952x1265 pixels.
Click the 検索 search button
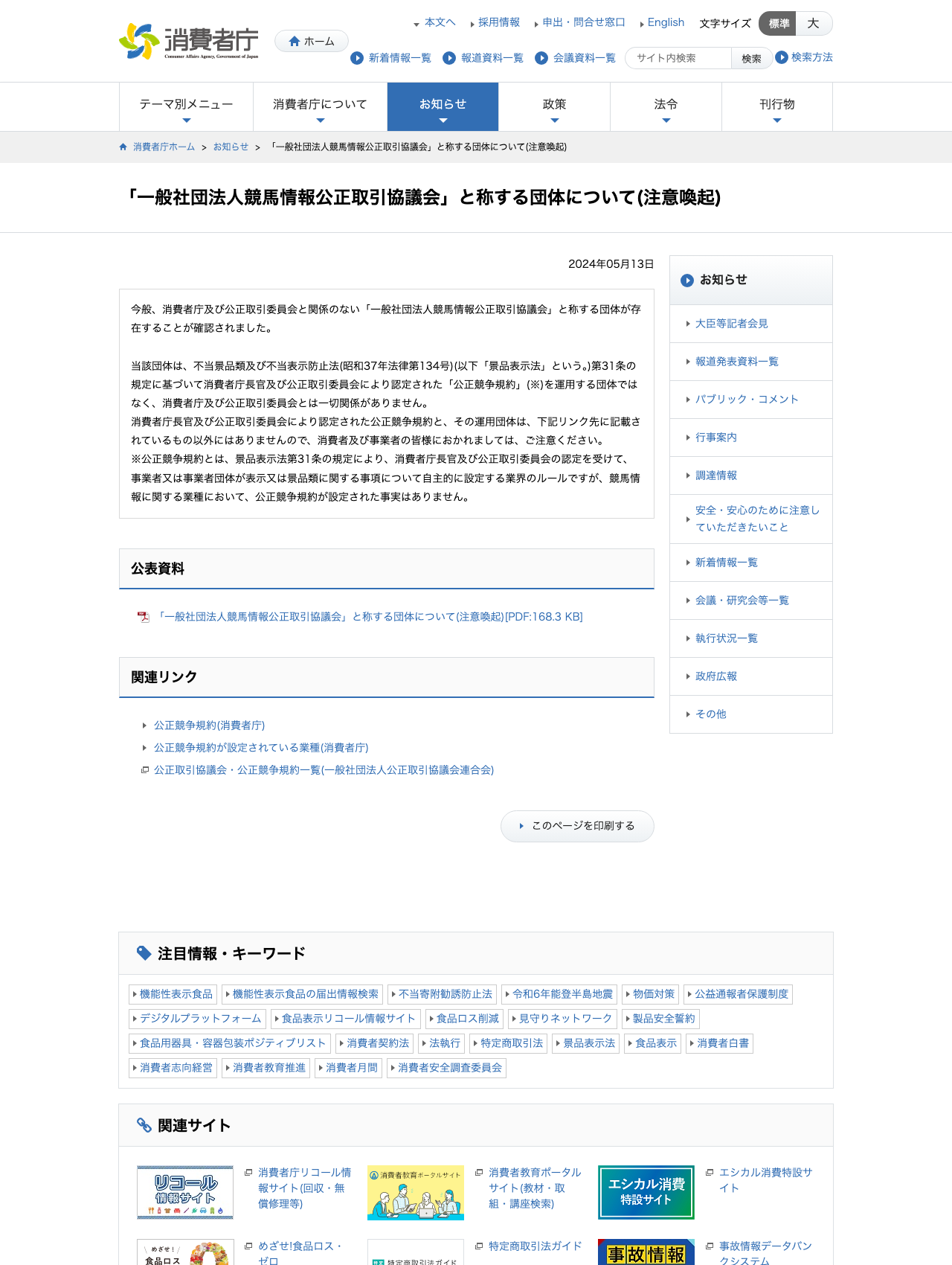[751, 58]
